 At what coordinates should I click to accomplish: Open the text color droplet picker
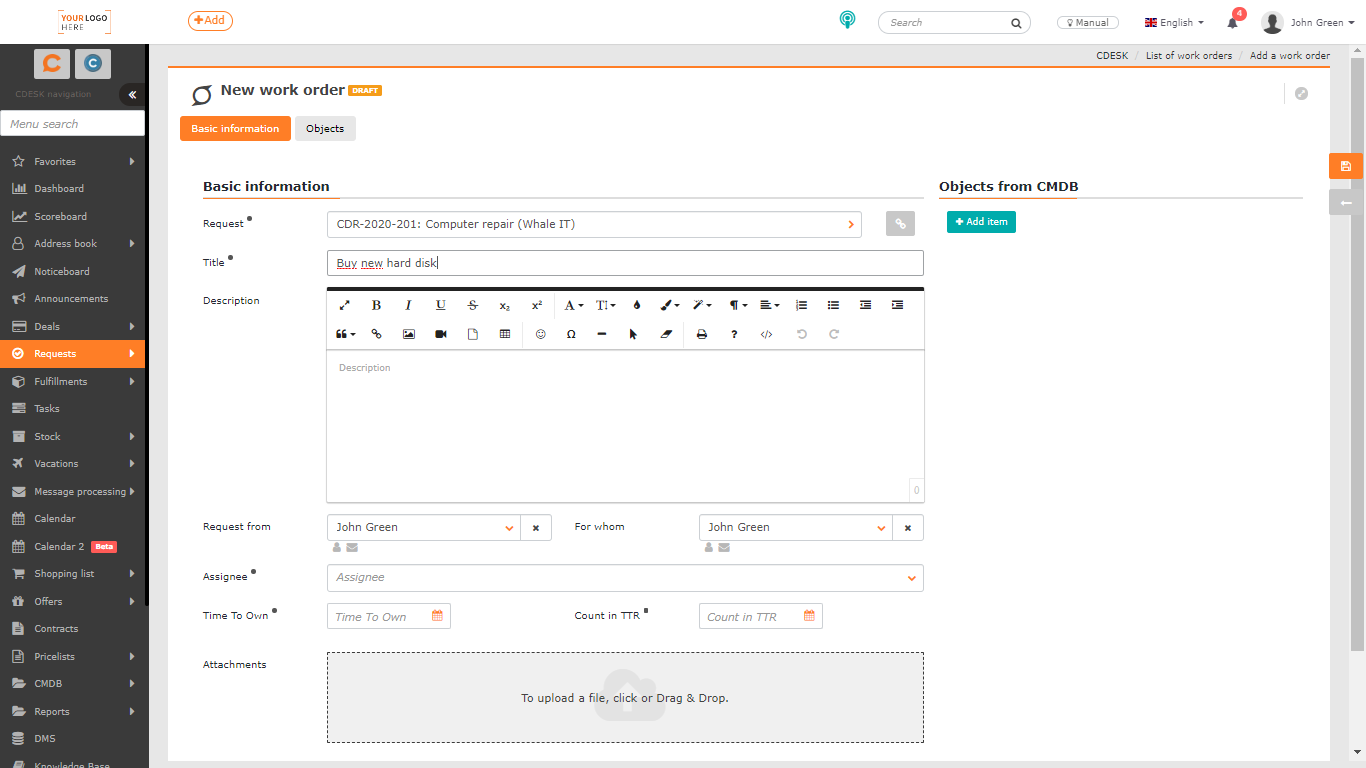click(x=637, y=305)
